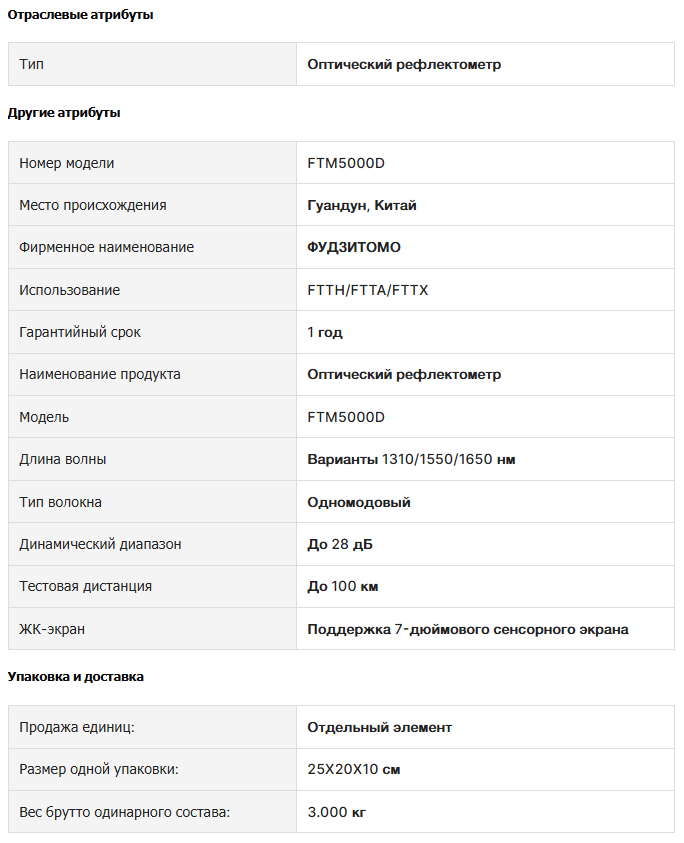Select the 'Номер модели' label cell
684x843 pixels.
[152, 163]
